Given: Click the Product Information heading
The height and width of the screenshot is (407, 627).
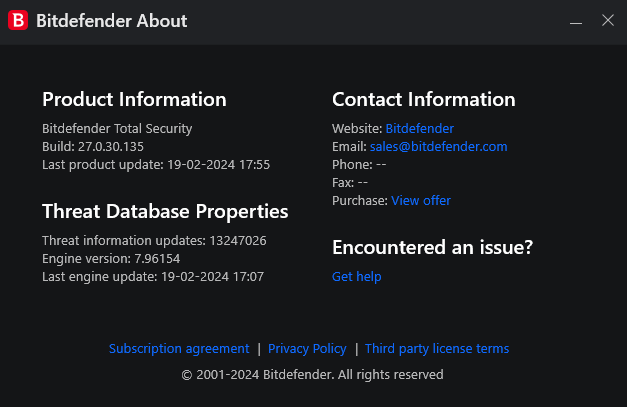Looking at the screenshot, I should click(x=134, y=99).
